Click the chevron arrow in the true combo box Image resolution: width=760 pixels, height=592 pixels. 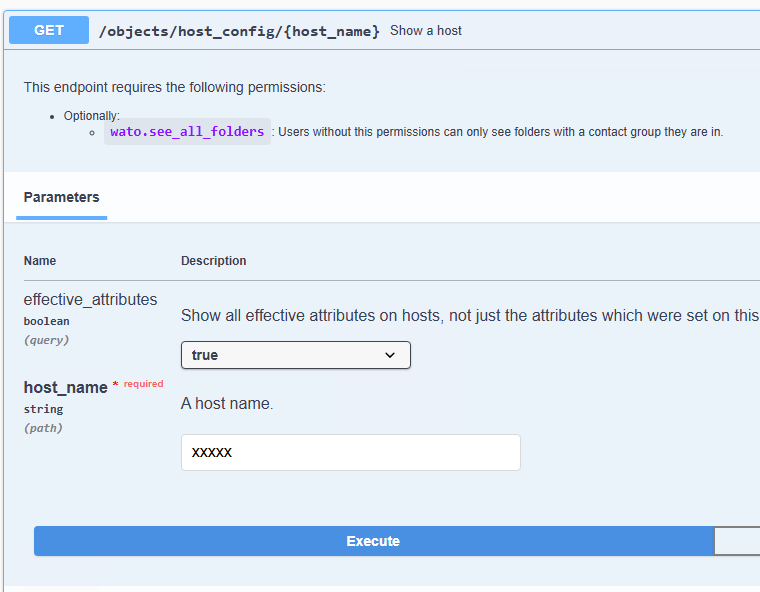390,355
